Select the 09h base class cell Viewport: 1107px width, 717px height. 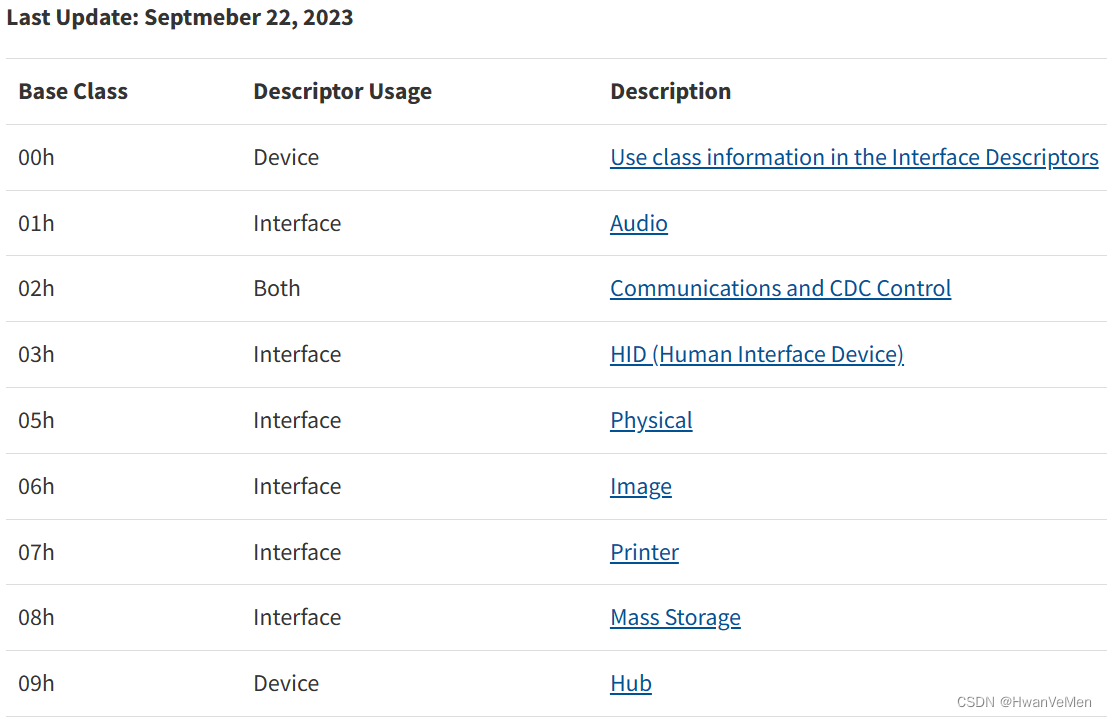pos(36,683)
